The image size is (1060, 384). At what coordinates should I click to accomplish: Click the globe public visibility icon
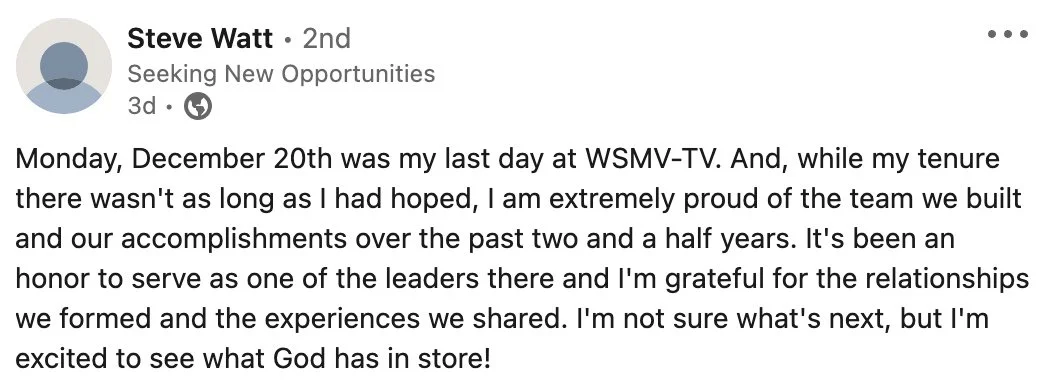click(x=198, y=106)
